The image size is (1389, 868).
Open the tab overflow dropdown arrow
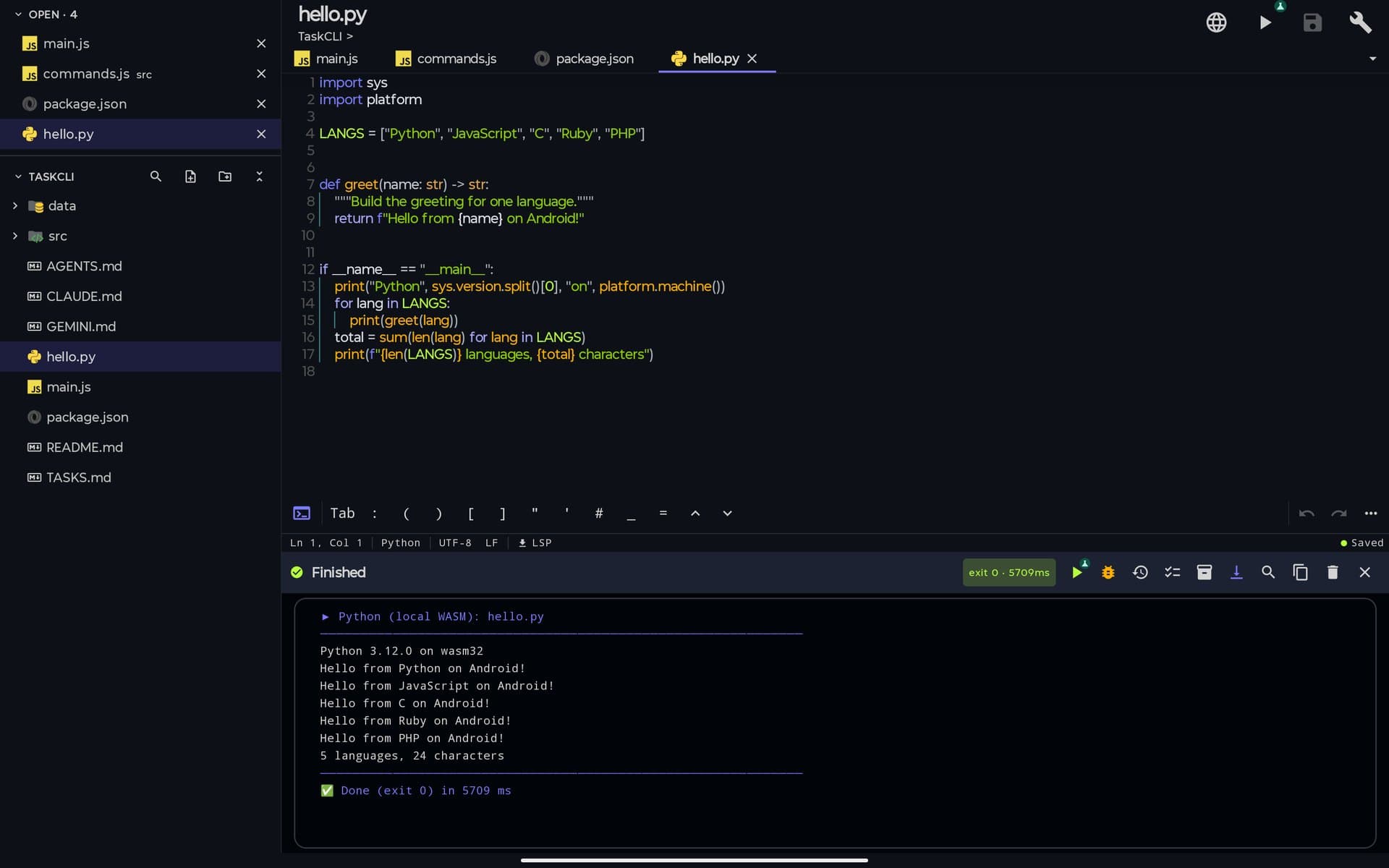1372,59
